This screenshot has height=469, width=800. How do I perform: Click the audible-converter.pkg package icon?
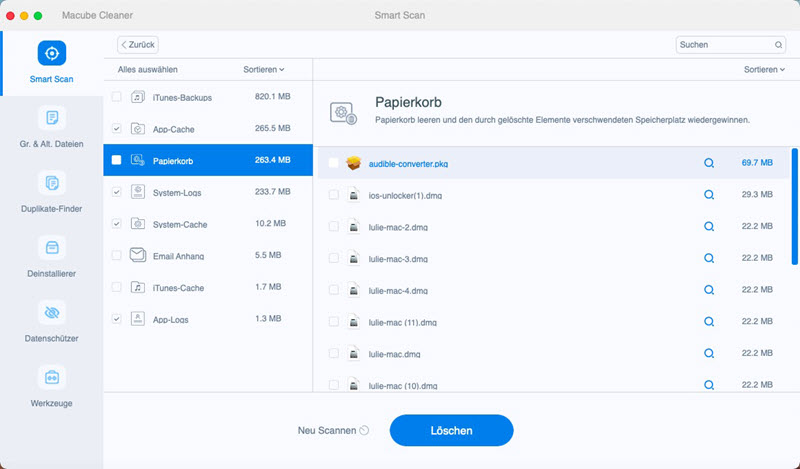pyautogui.click(x=354, y=163)
